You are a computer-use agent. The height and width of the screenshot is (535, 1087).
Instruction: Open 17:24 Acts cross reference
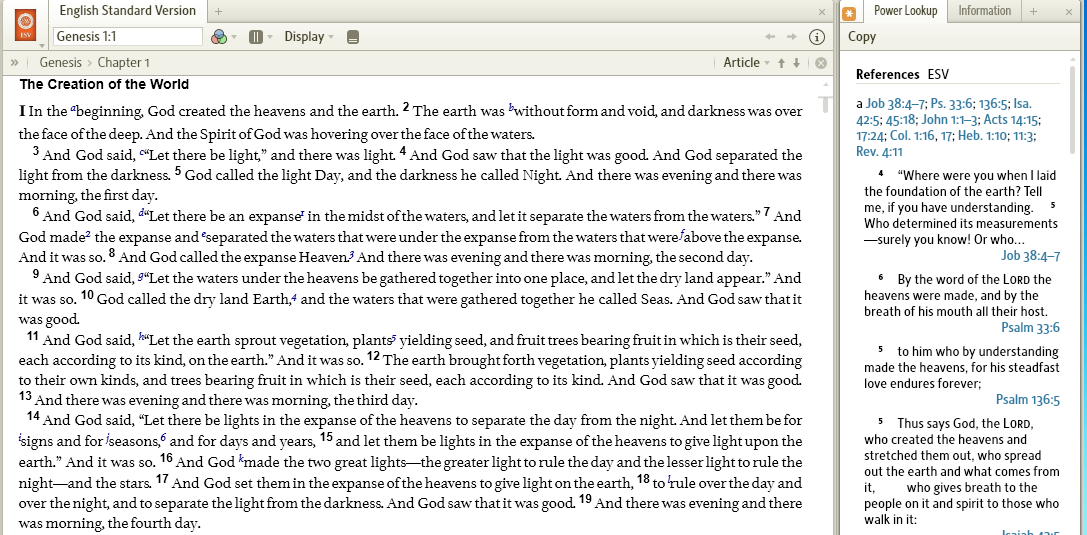[870, 136]
